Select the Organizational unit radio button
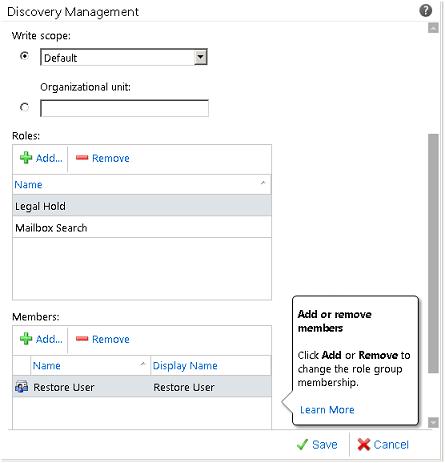 point(24,107)
